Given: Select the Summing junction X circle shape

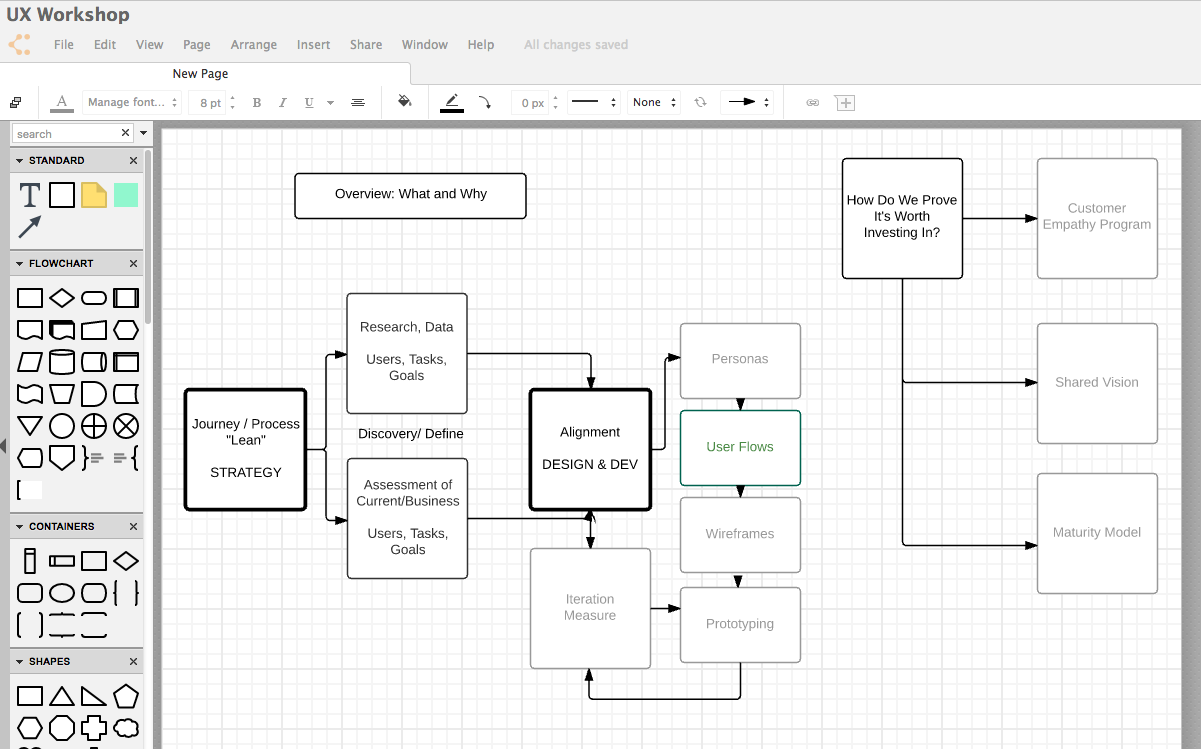Looking at the screenshot, I should [x=126, y=426].
